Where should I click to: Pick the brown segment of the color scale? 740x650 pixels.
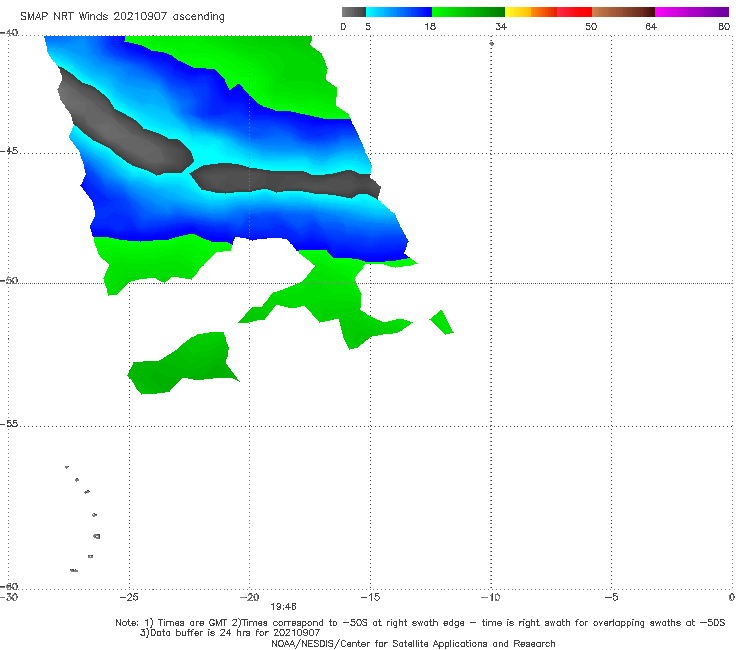[x=623, y=12]
